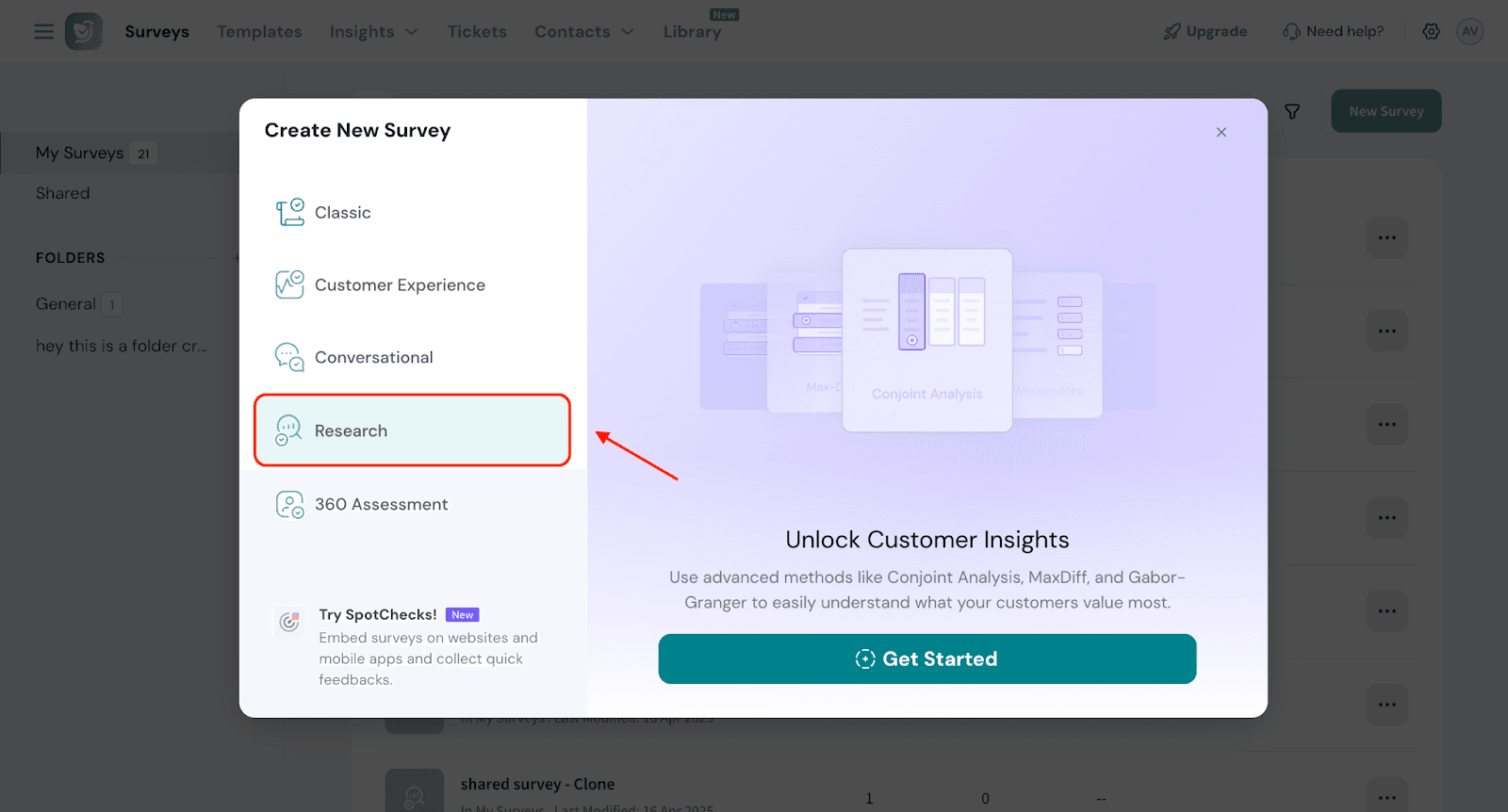Click the filter funnel icon
The image size is (1508, 812).
[1292, 112]
